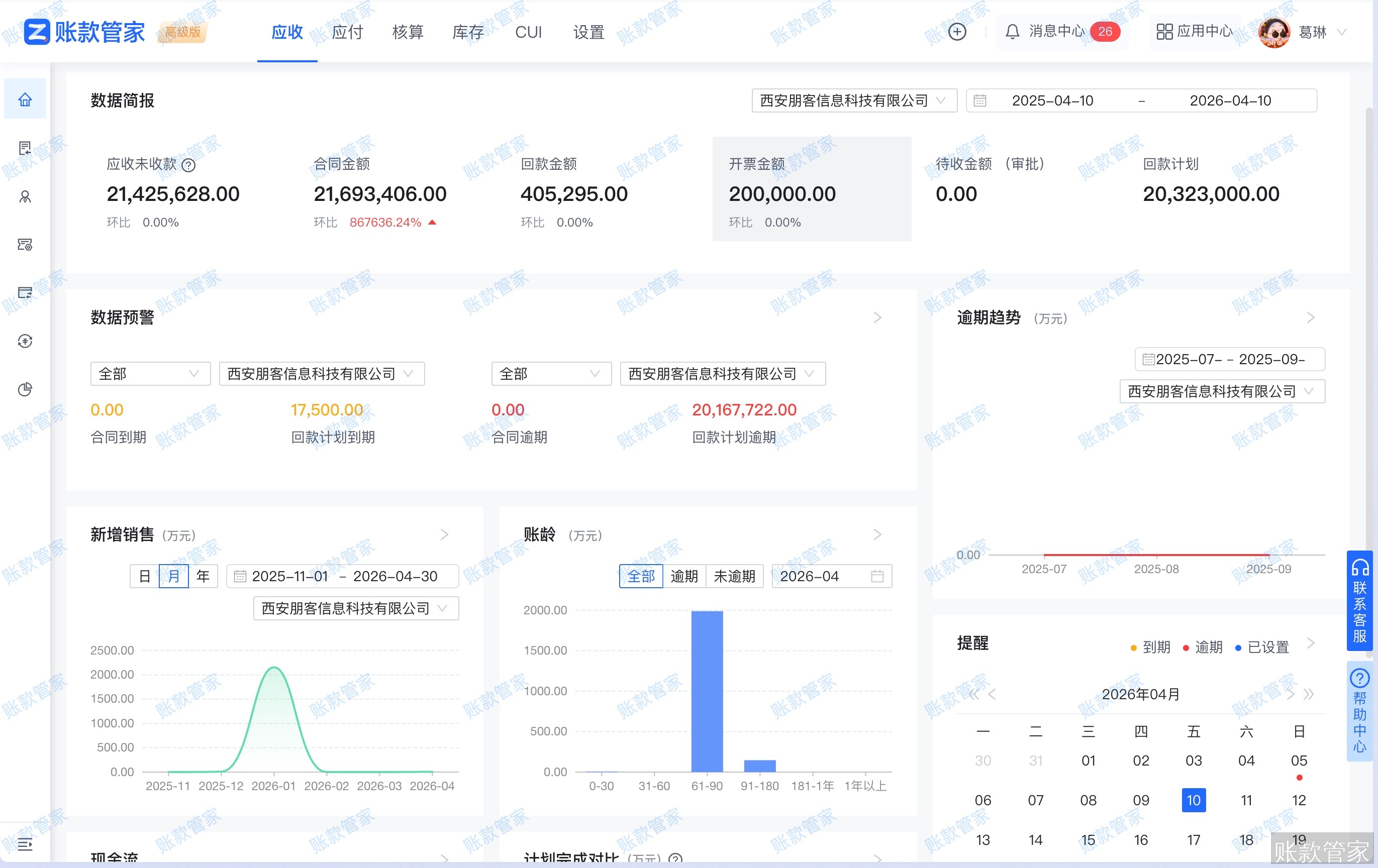The image size is (1378, 868).
Task: Switch new sales chart to day view
Action: (x=145, y=576)
